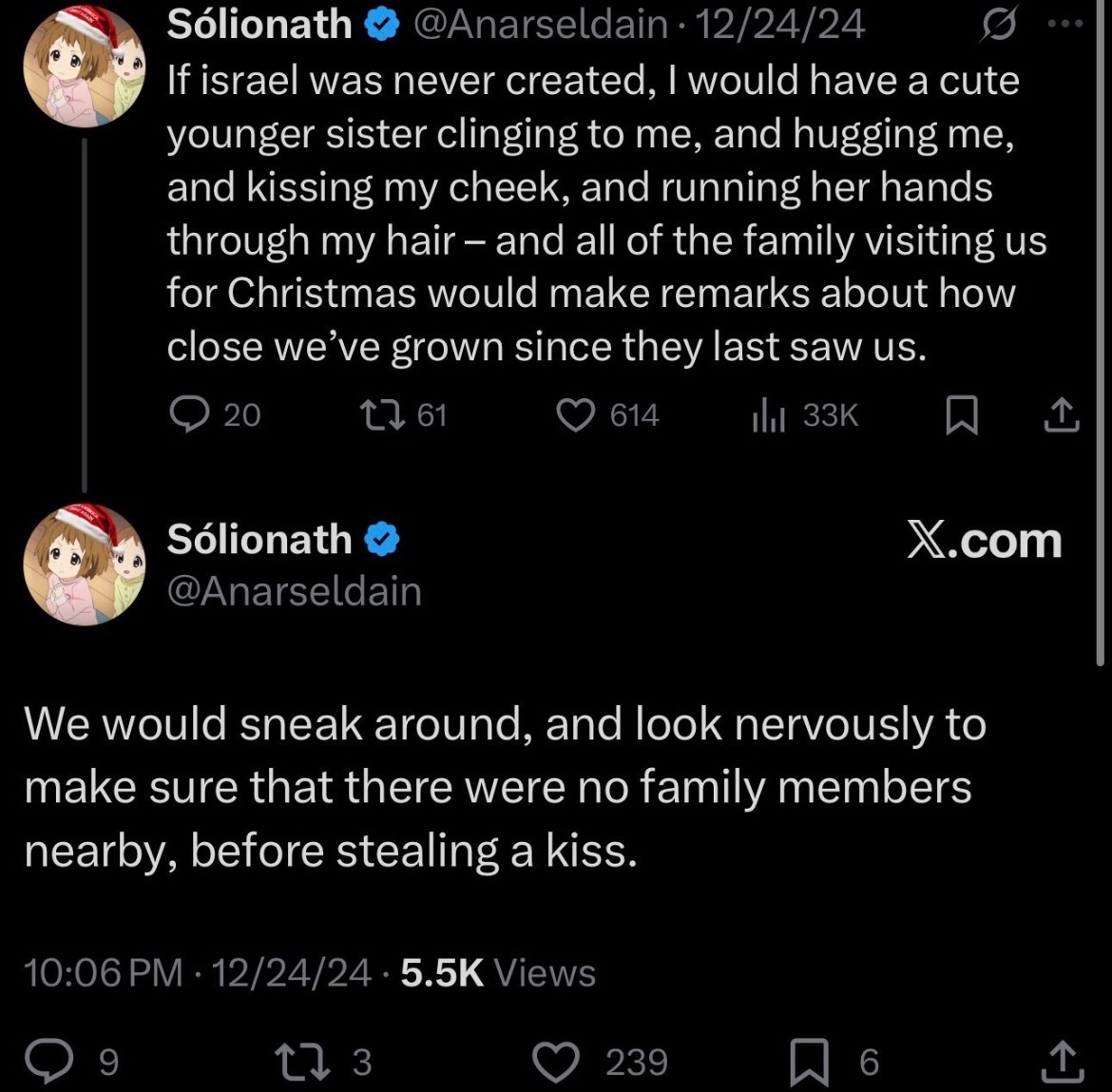Share the top post via share icon
Viewport: 1112px width, 1092px height.
coord(1063,416)
